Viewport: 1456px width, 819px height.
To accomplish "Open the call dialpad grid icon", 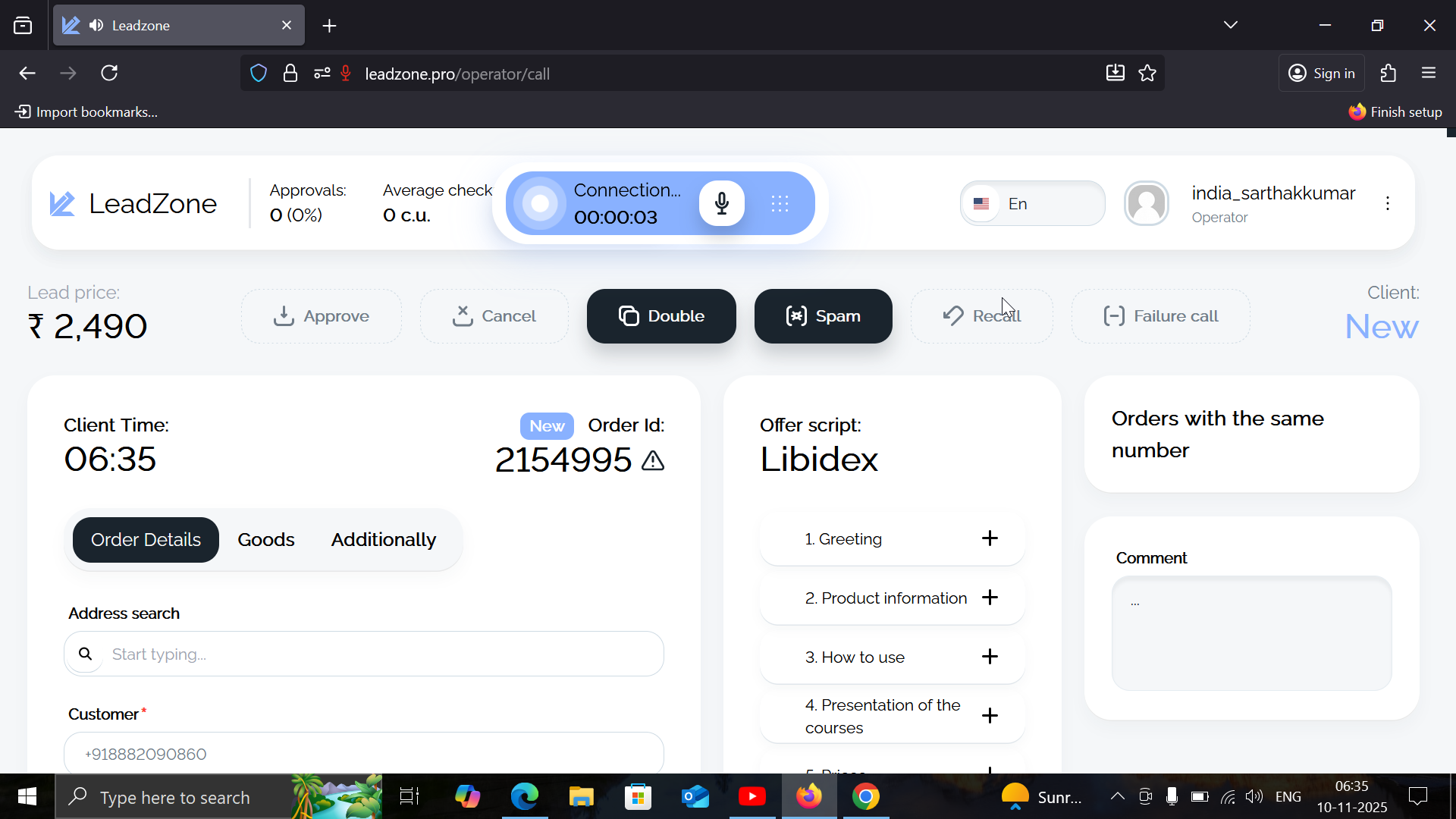I will (x=780, y=203).
